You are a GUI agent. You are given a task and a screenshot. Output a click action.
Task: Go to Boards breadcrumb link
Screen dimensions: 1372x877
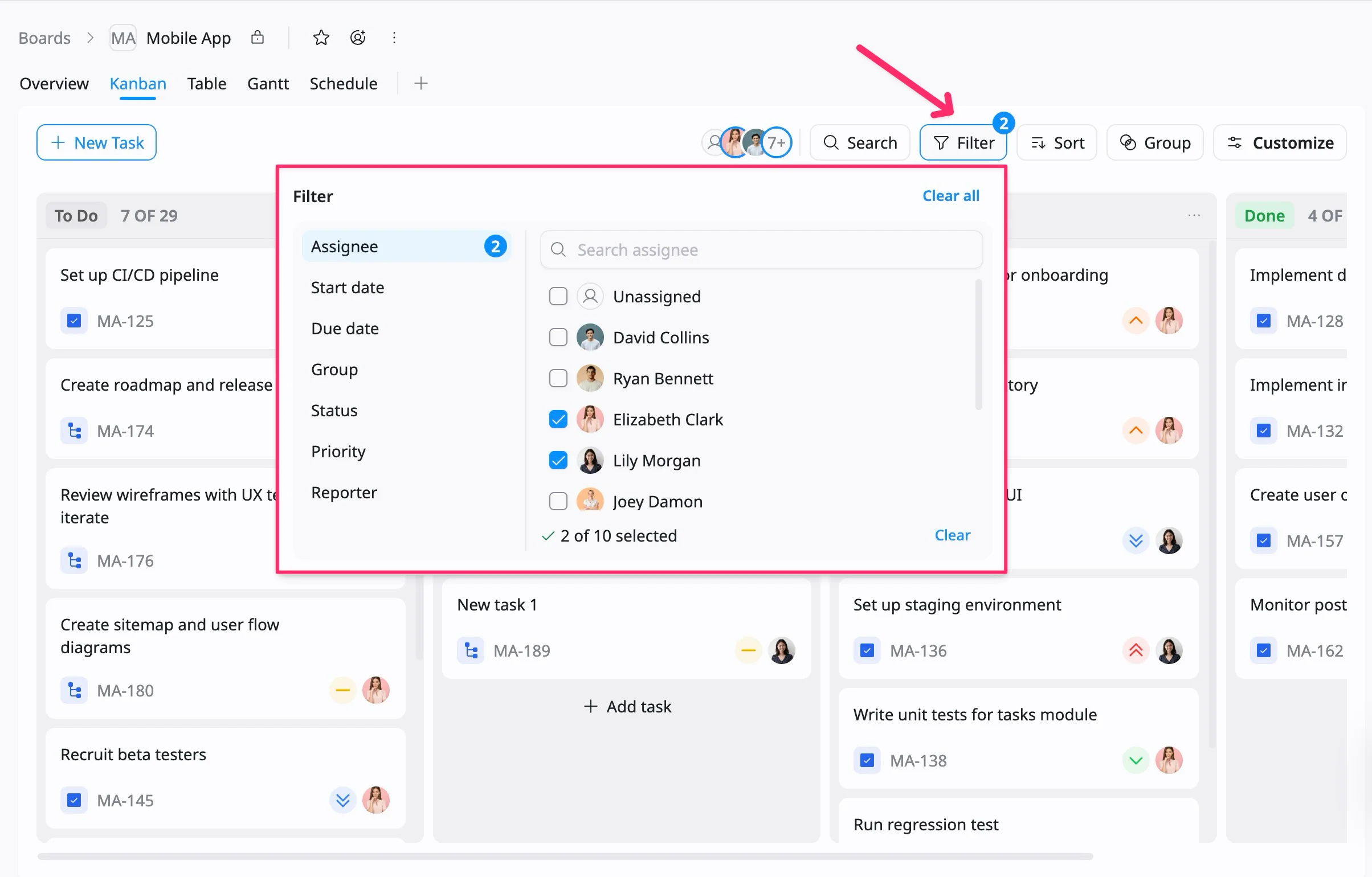tap(44, 38)
